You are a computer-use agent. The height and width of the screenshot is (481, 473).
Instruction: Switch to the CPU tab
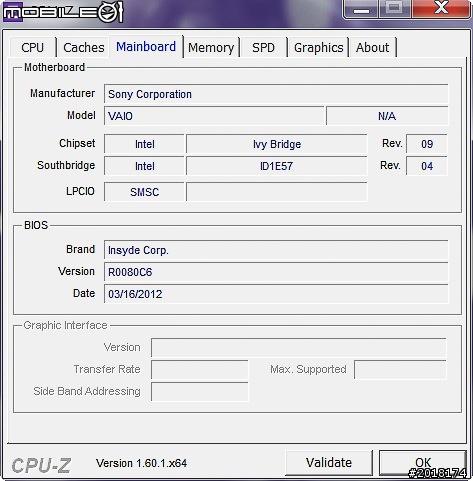(x=33, y=47)
